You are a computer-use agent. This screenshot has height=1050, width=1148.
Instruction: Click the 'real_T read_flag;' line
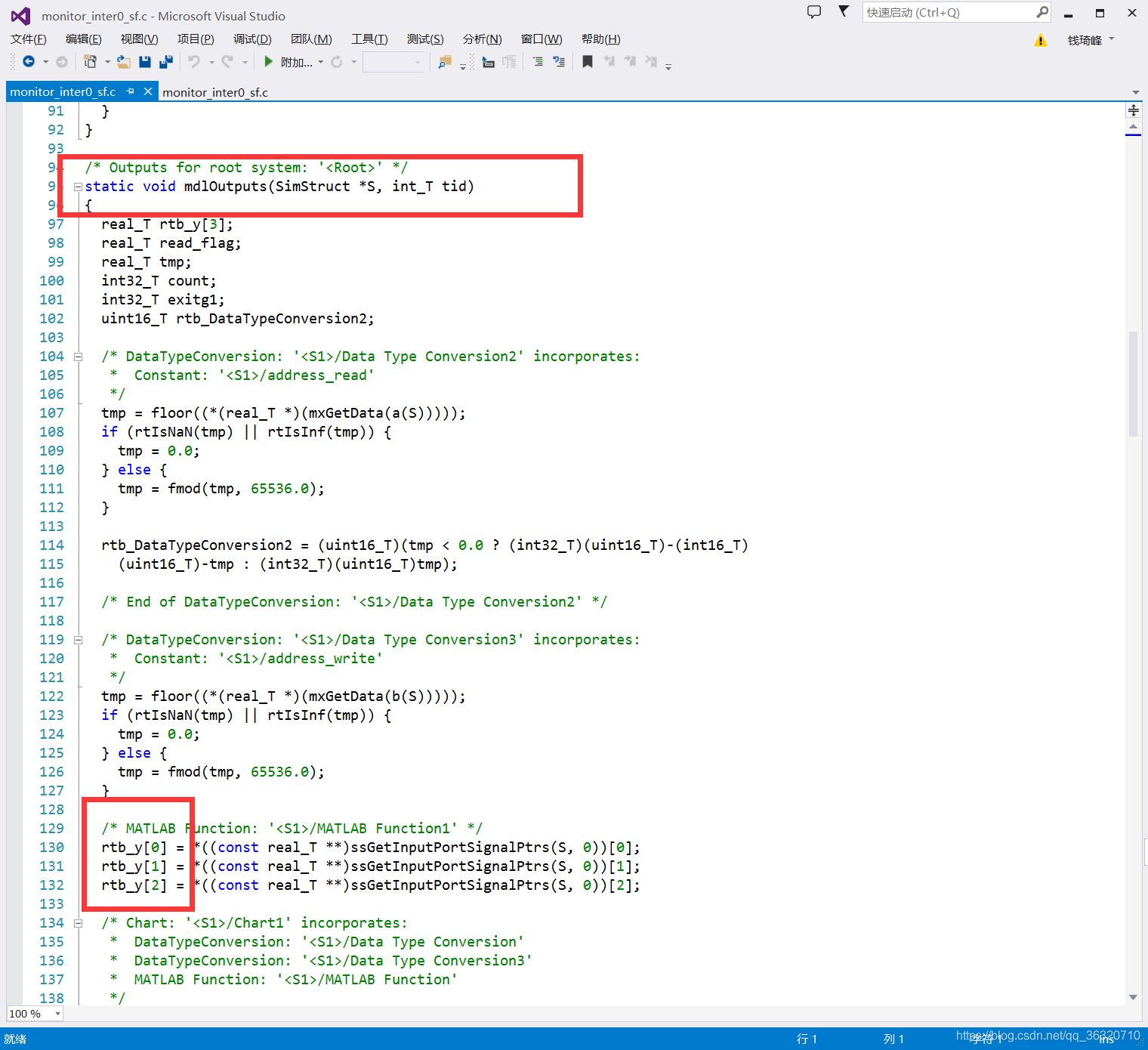pos(171,243)
